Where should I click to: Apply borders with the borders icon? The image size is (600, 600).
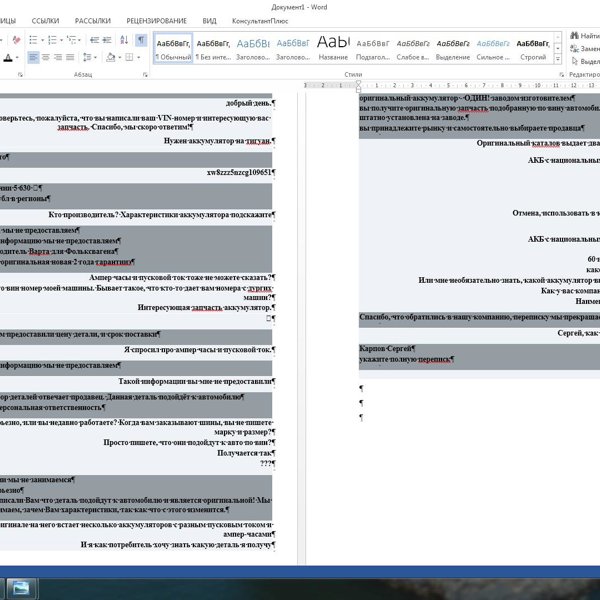coord(129,57)
